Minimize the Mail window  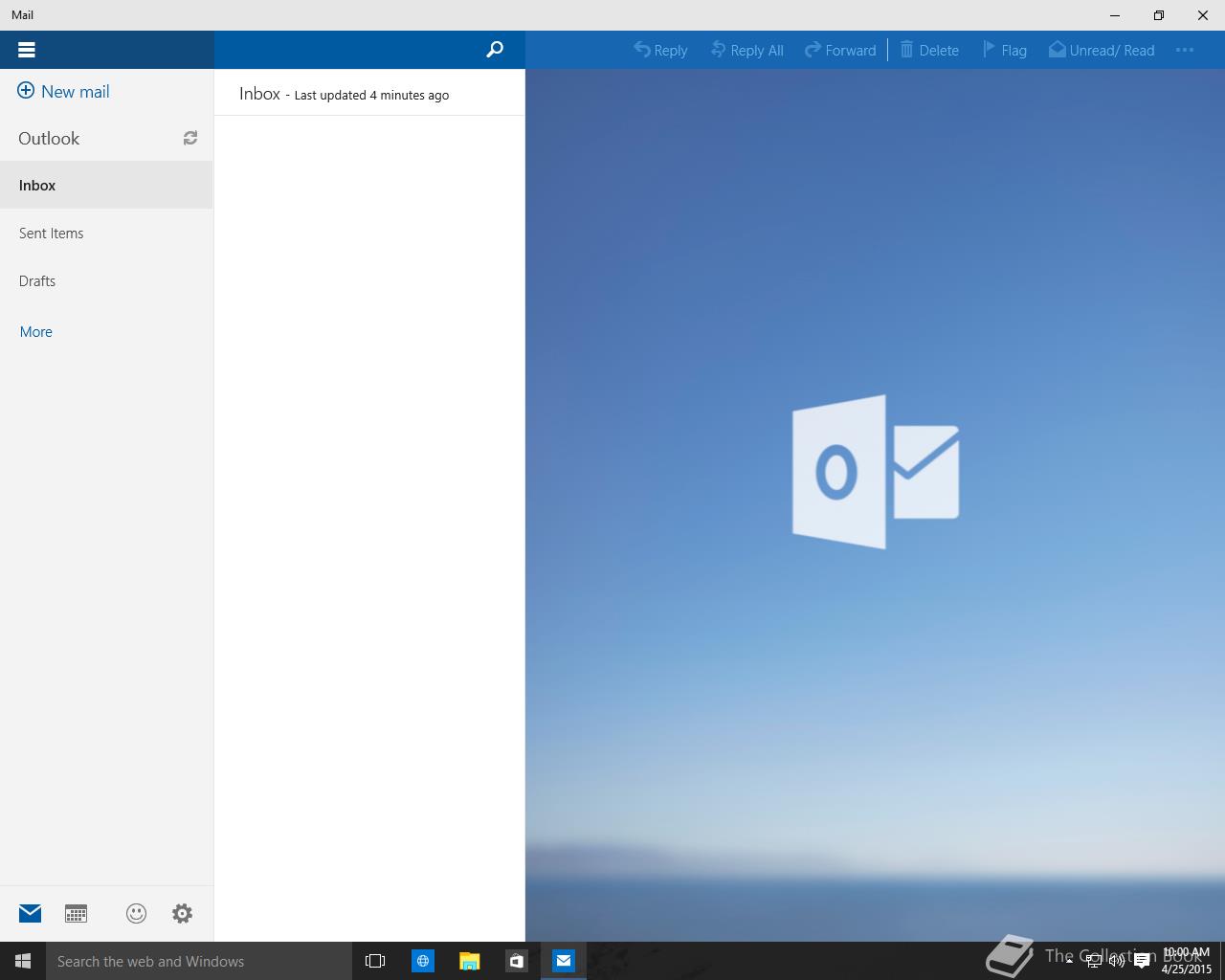(1115, 15)
